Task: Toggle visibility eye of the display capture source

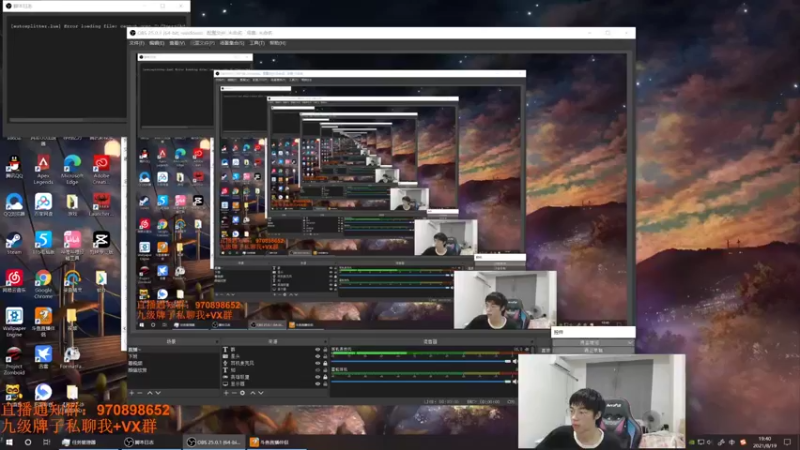Action: 318,384
